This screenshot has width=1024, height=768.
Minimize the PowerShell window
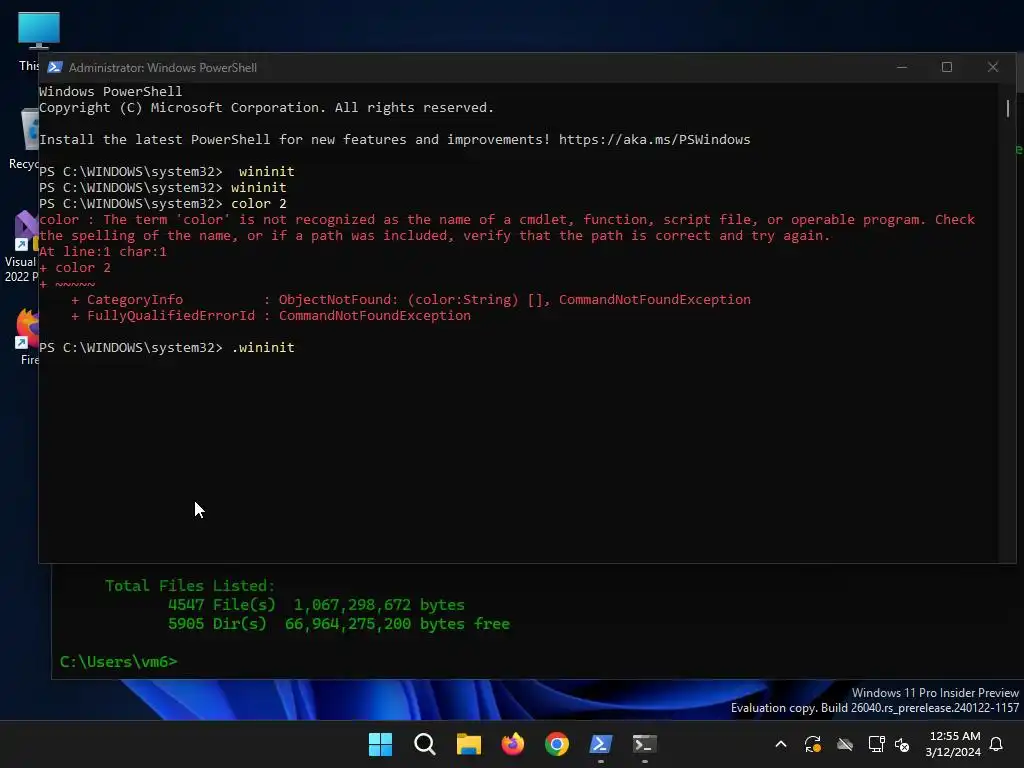tap(902, 67)
